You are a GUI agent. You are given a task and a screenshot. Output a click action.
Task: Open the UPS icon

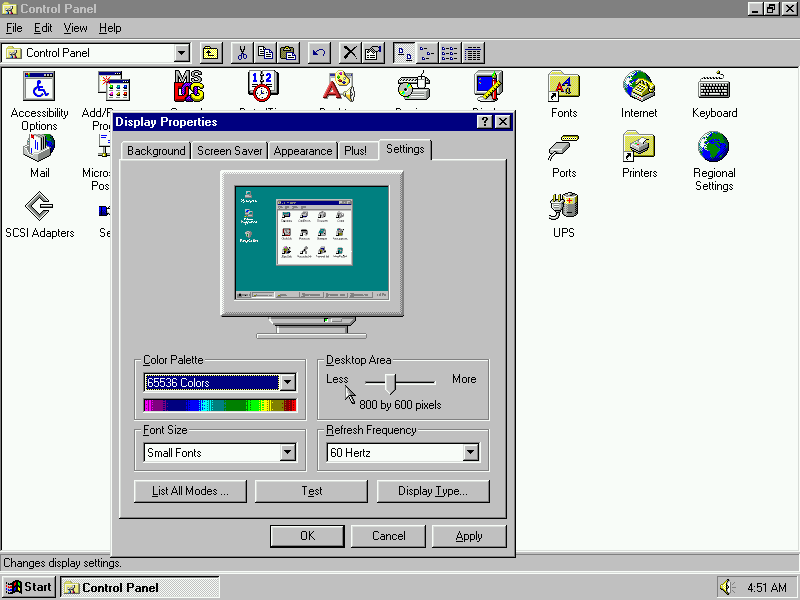564,208
